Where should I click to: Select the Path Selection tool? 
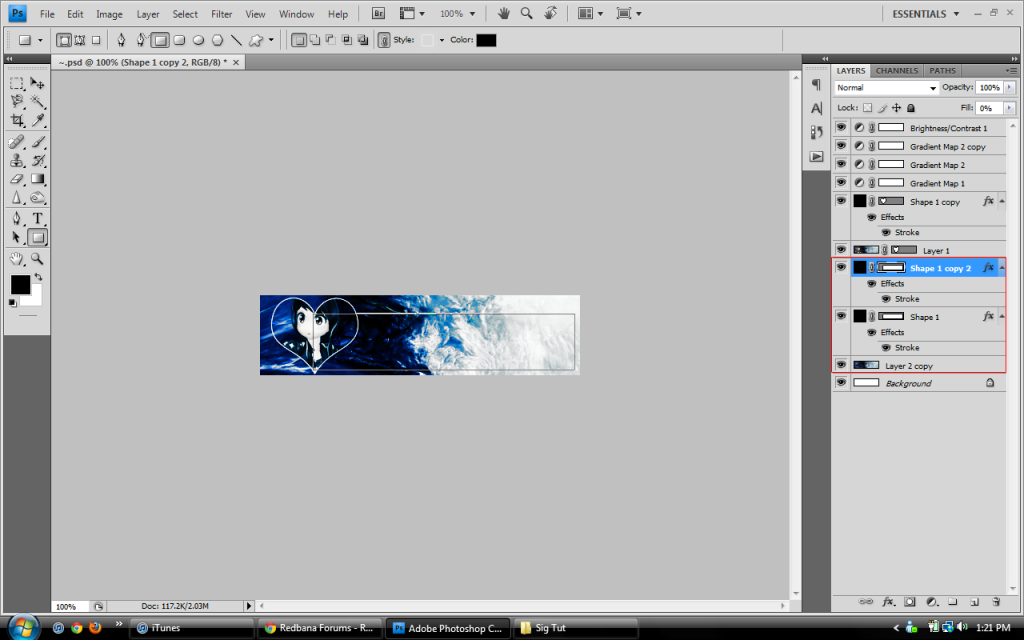pyautogui.click(x=17, y=237)
